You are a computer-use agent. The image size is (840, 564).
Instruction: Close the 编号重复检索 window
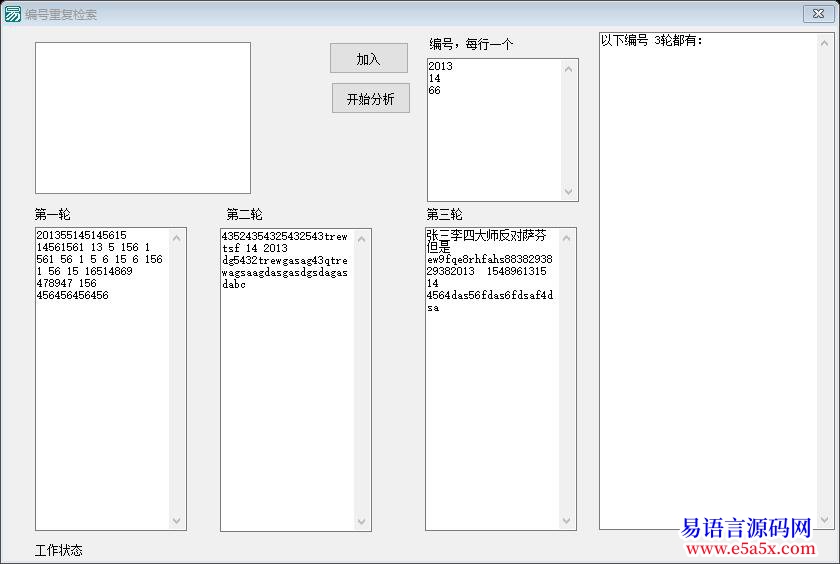(x=818, y=13)
